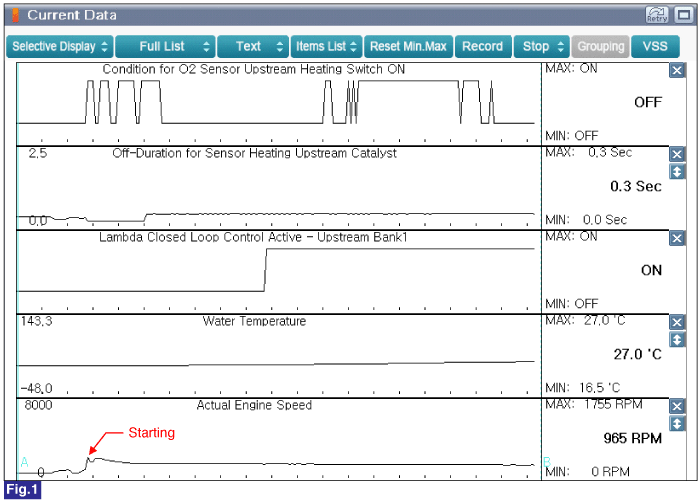Click the 'Water Temperature' graph title
Screen dimensions: 700x502
pos(254,321)
